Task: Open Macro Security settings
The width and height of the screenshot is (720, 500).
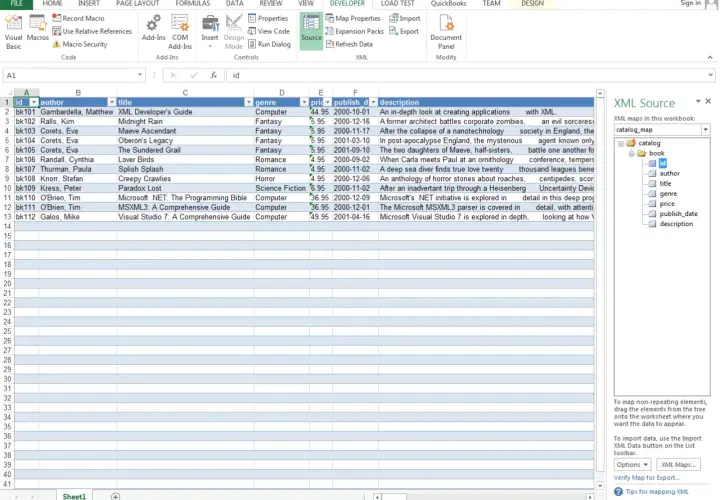Action: point(80,44)
